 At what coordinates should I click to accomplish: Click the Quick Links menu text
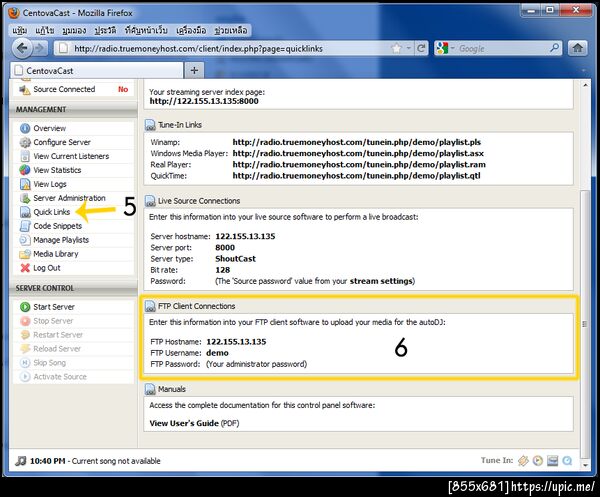click(x=52, y=212)
